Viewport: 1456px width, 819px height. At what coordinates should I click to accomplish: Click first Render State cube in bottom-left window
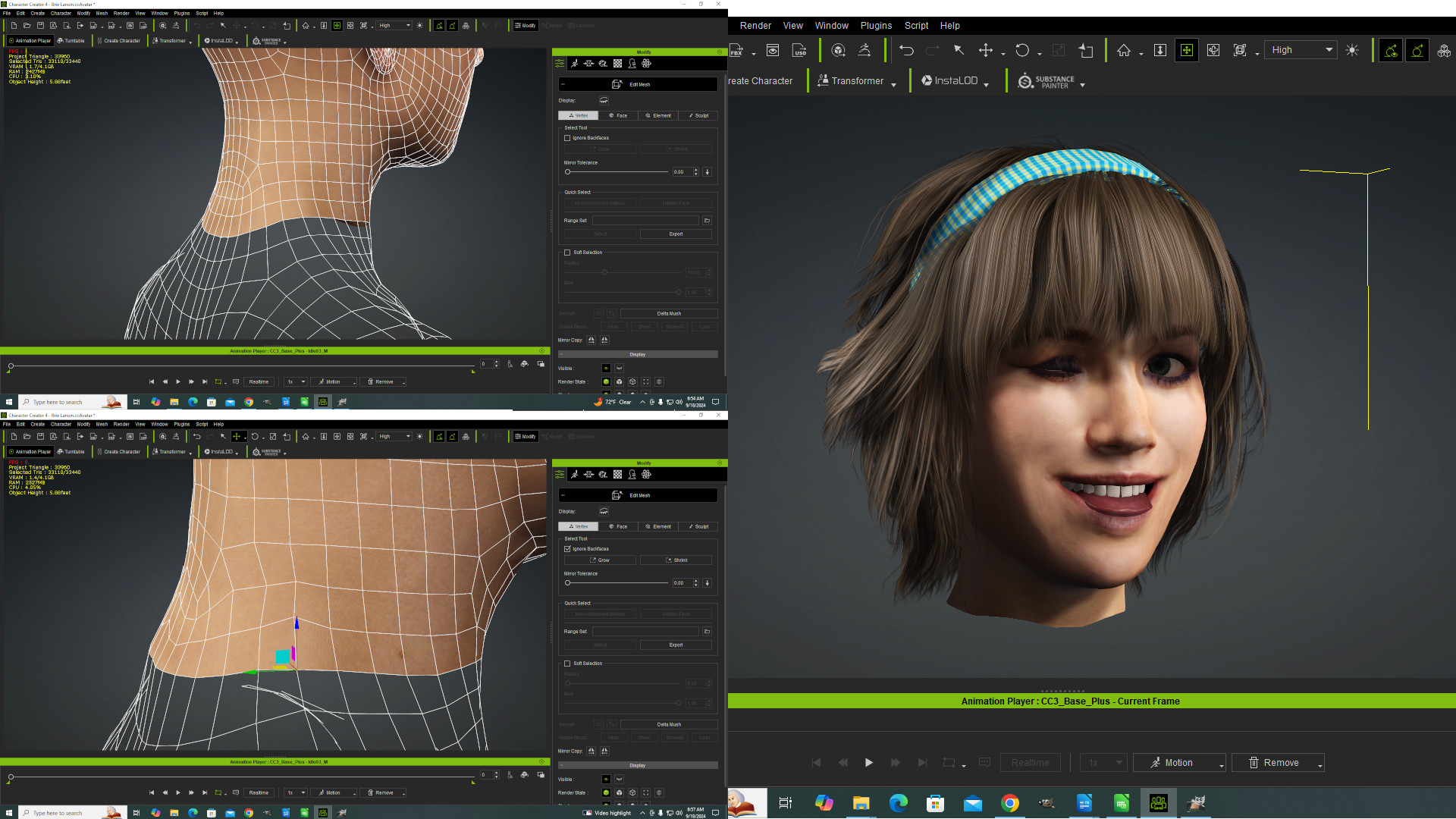point(606,792)
